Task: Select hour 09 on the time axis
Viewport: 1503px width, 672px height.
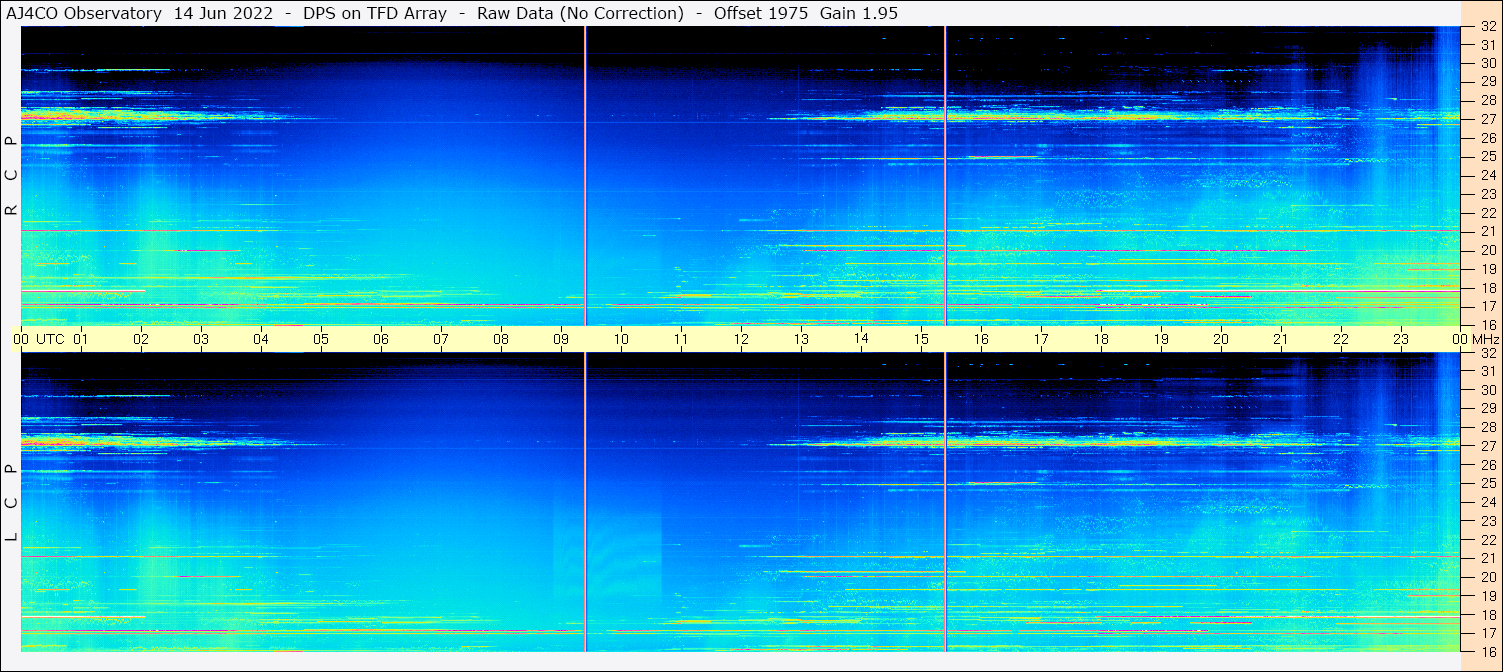Action: [x=561, y=339]
